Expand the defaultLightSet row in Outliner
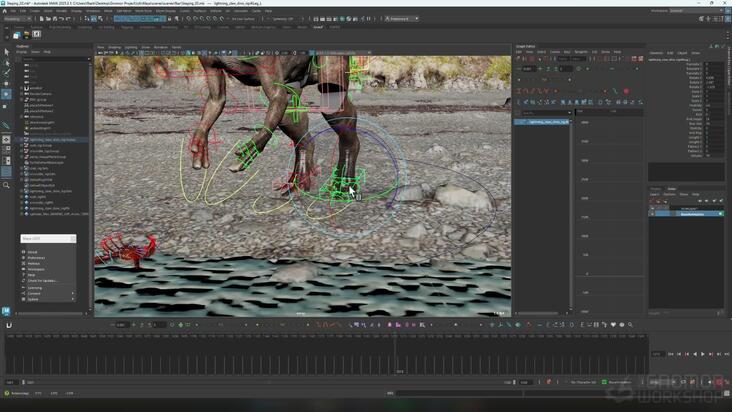Screen dimensions: 732x412 click(21, 180)
